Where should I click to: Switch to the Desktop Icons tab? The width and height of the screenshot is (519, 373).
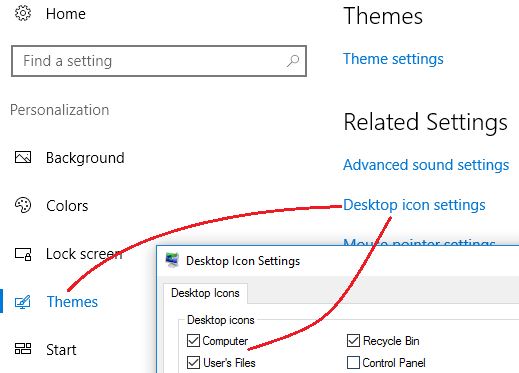tap(205, 293)
